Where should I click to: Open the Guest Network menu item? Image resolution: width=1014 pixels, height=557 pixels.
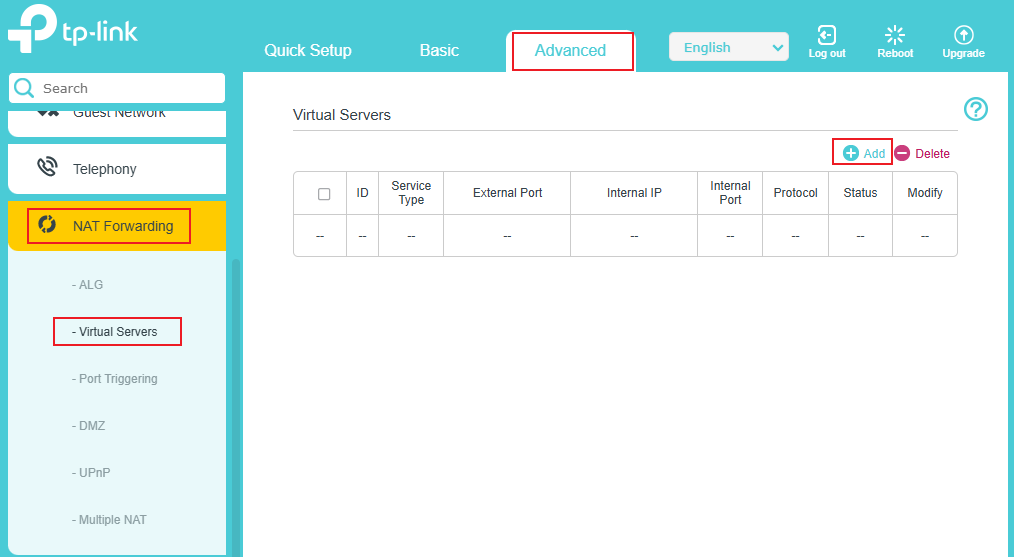(117, 123)
